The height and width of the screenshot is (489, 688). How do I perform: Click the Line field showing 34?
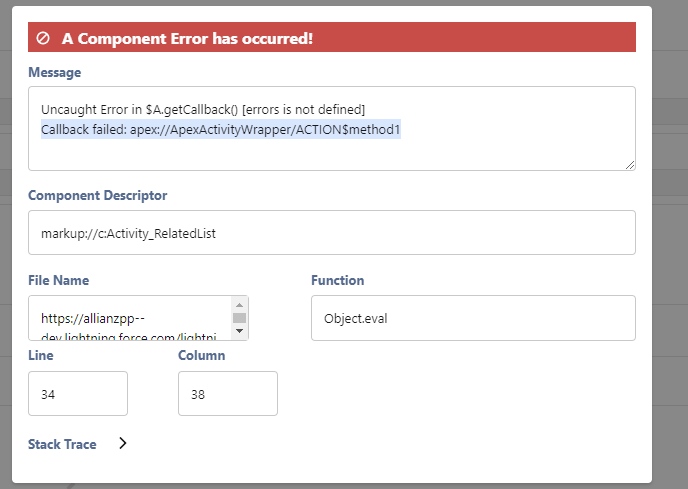pyautogui.click(x=78, y=393)
